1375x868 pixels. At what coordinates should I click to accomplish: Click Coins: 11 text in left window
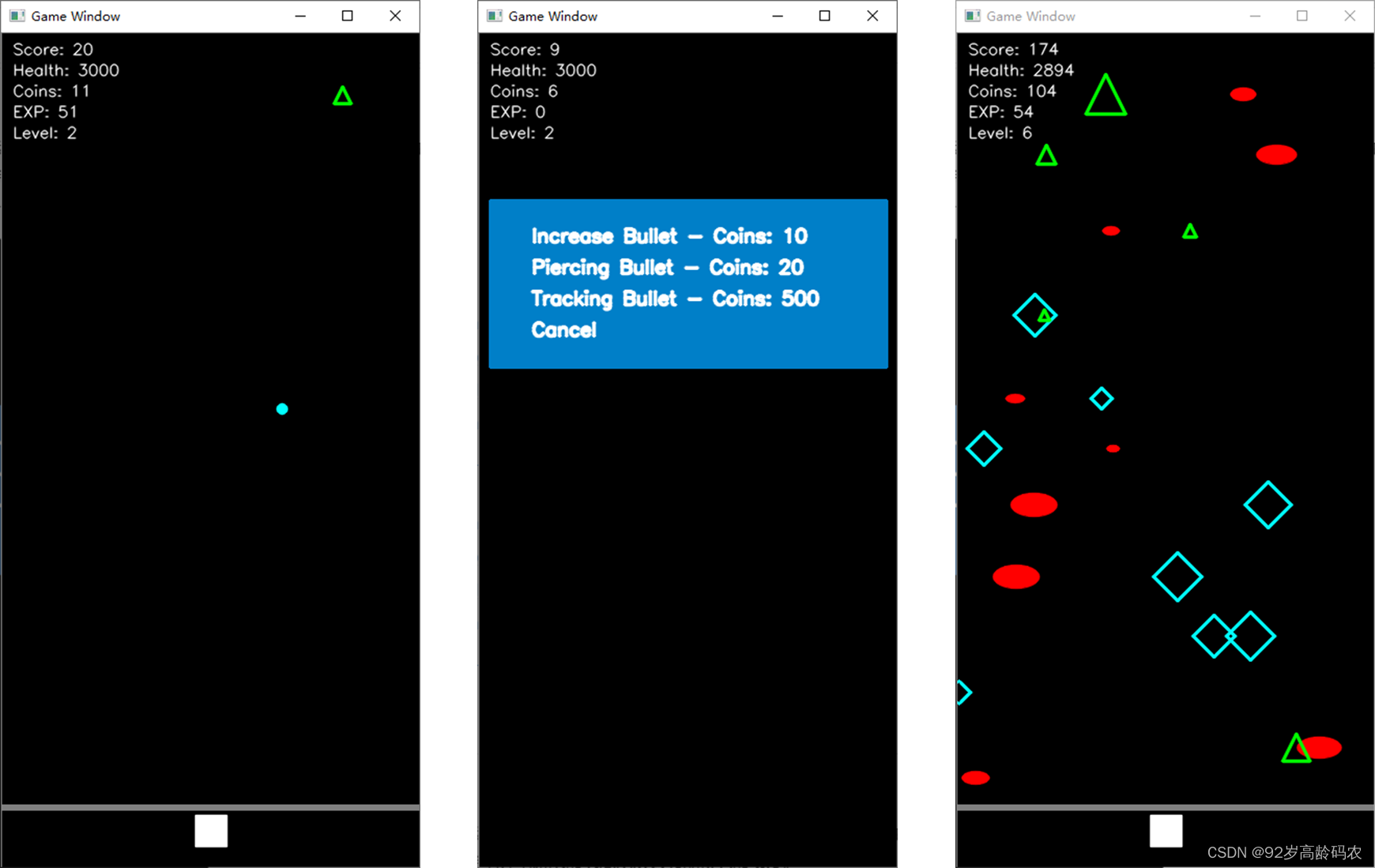click(51, 91)
